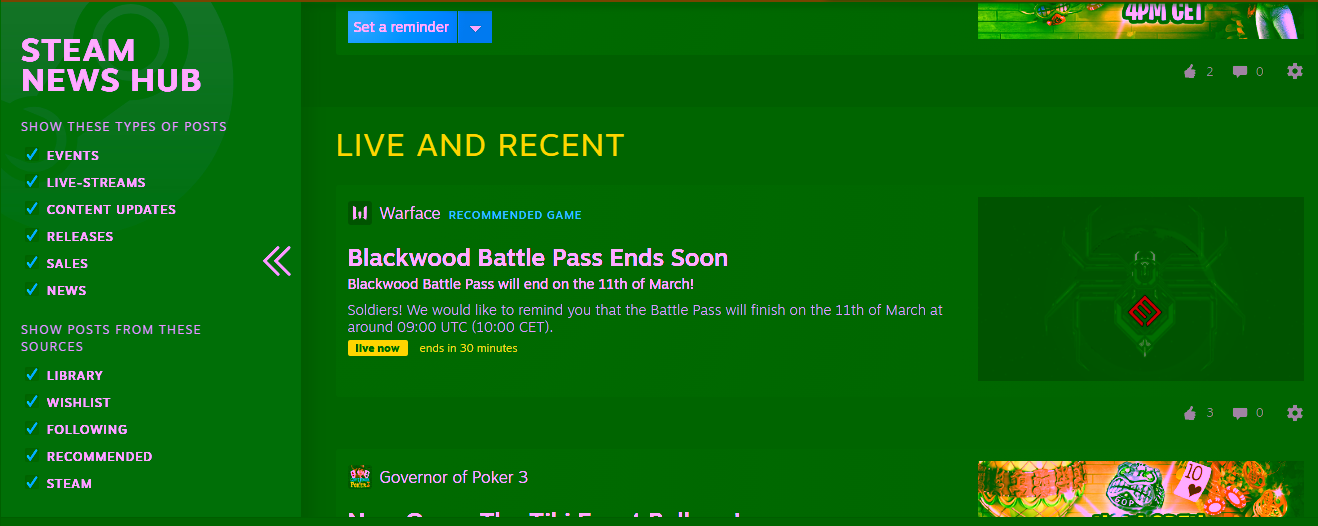
Task: Open Governor of Poker 3 link
Action: point(454,477)
